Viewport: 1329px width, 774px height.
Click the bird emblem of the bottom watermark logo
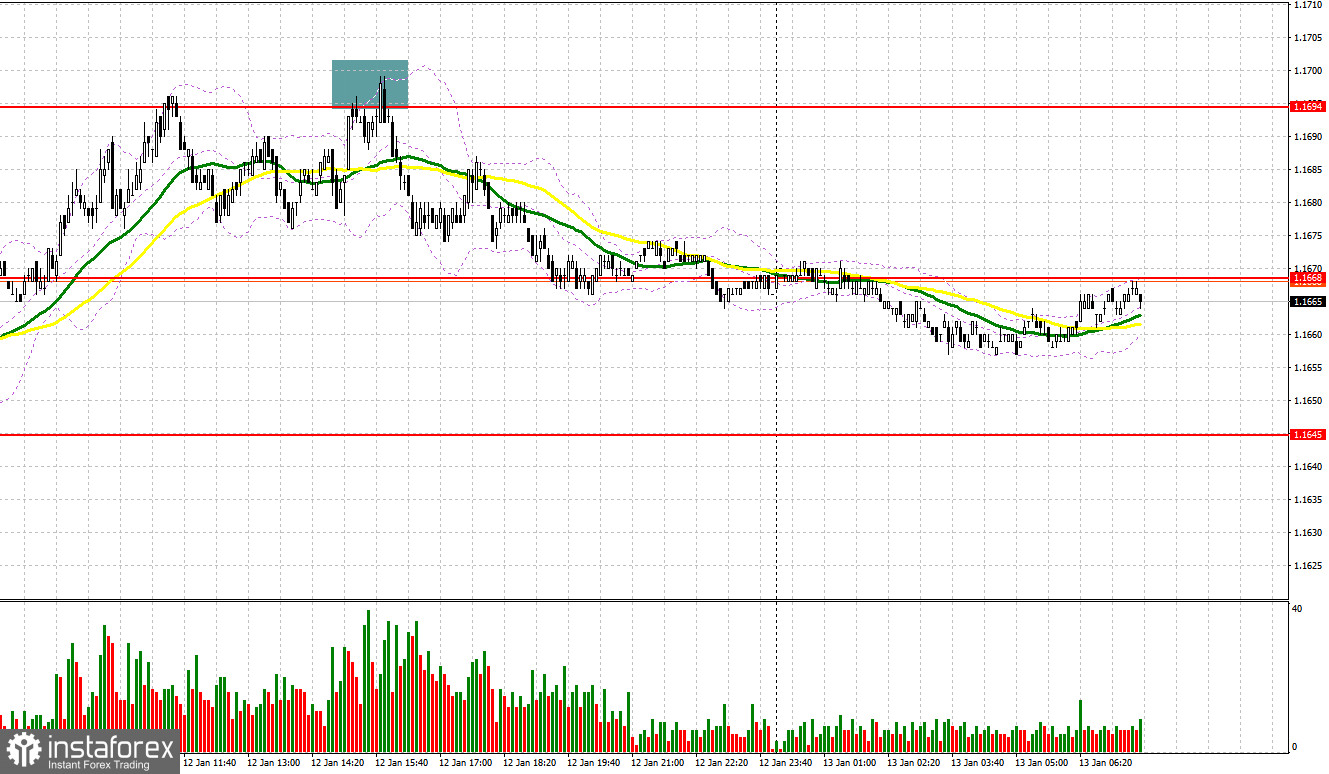(x=25, y=751)
